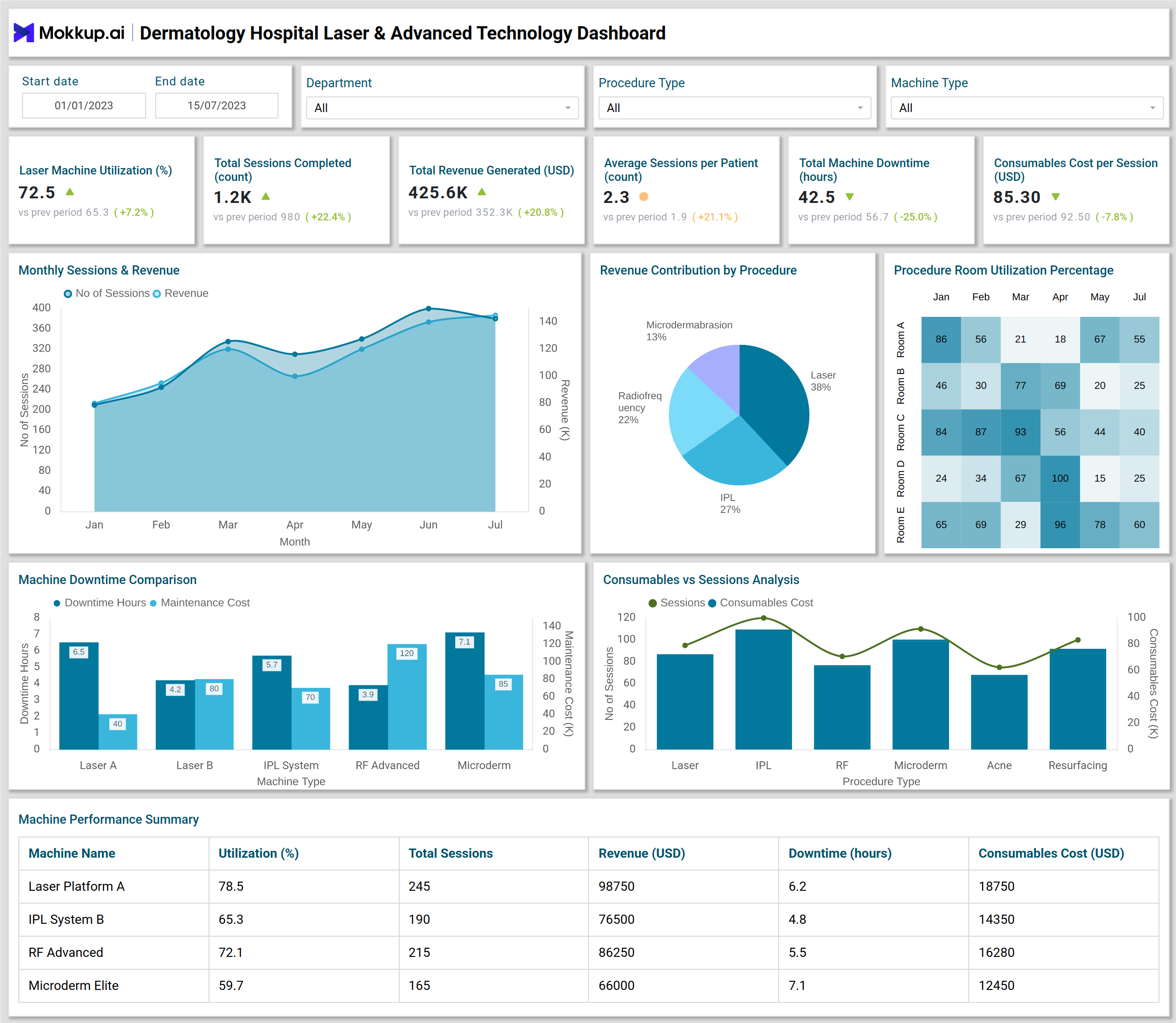Click the End date field showing 15/07/2023

[216, 106]
